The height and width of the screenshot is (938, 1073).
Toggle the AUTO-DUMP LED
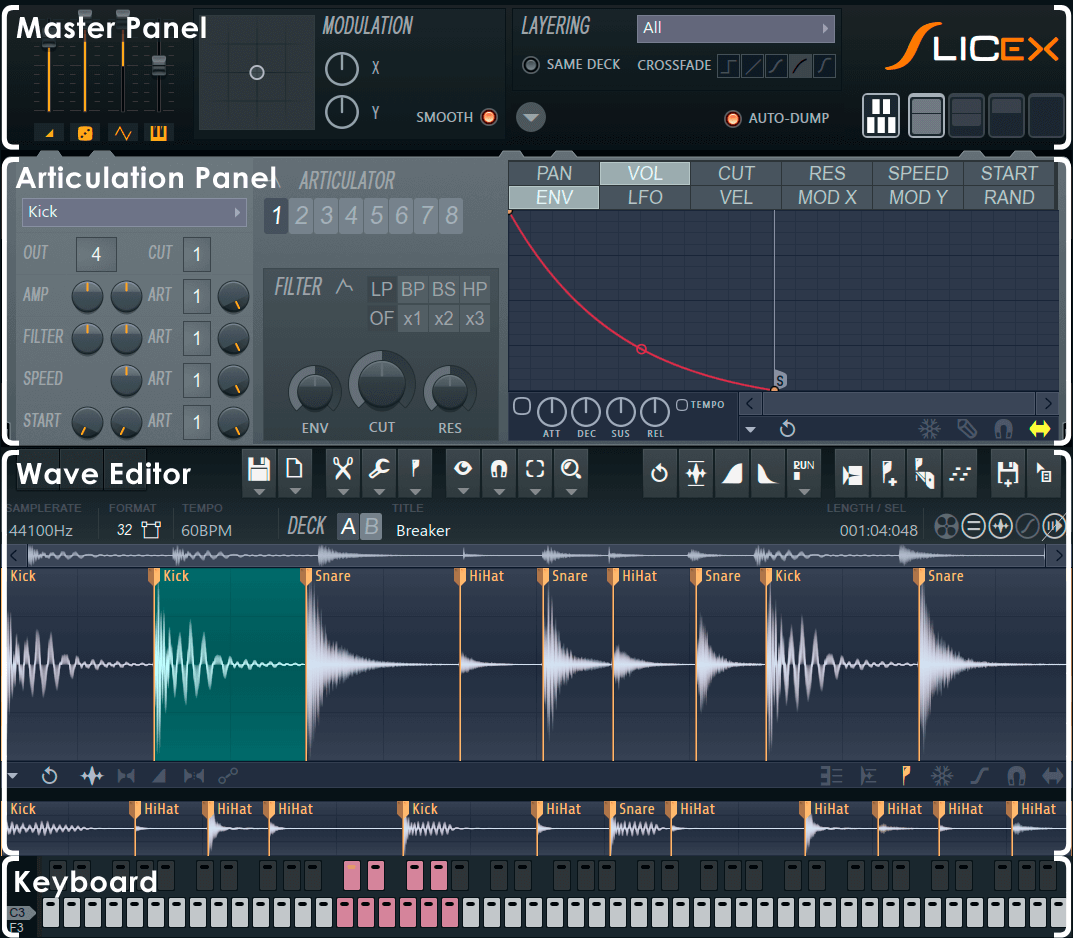pos(732,118)
